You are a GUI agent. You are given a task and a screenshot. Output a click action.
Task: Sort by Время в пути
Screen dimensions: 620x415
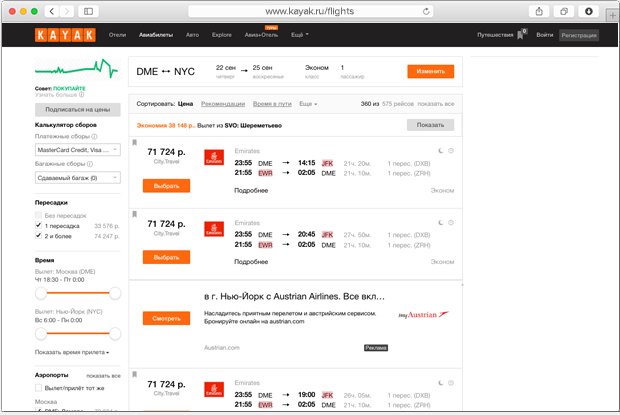click(x=272, y=104)
